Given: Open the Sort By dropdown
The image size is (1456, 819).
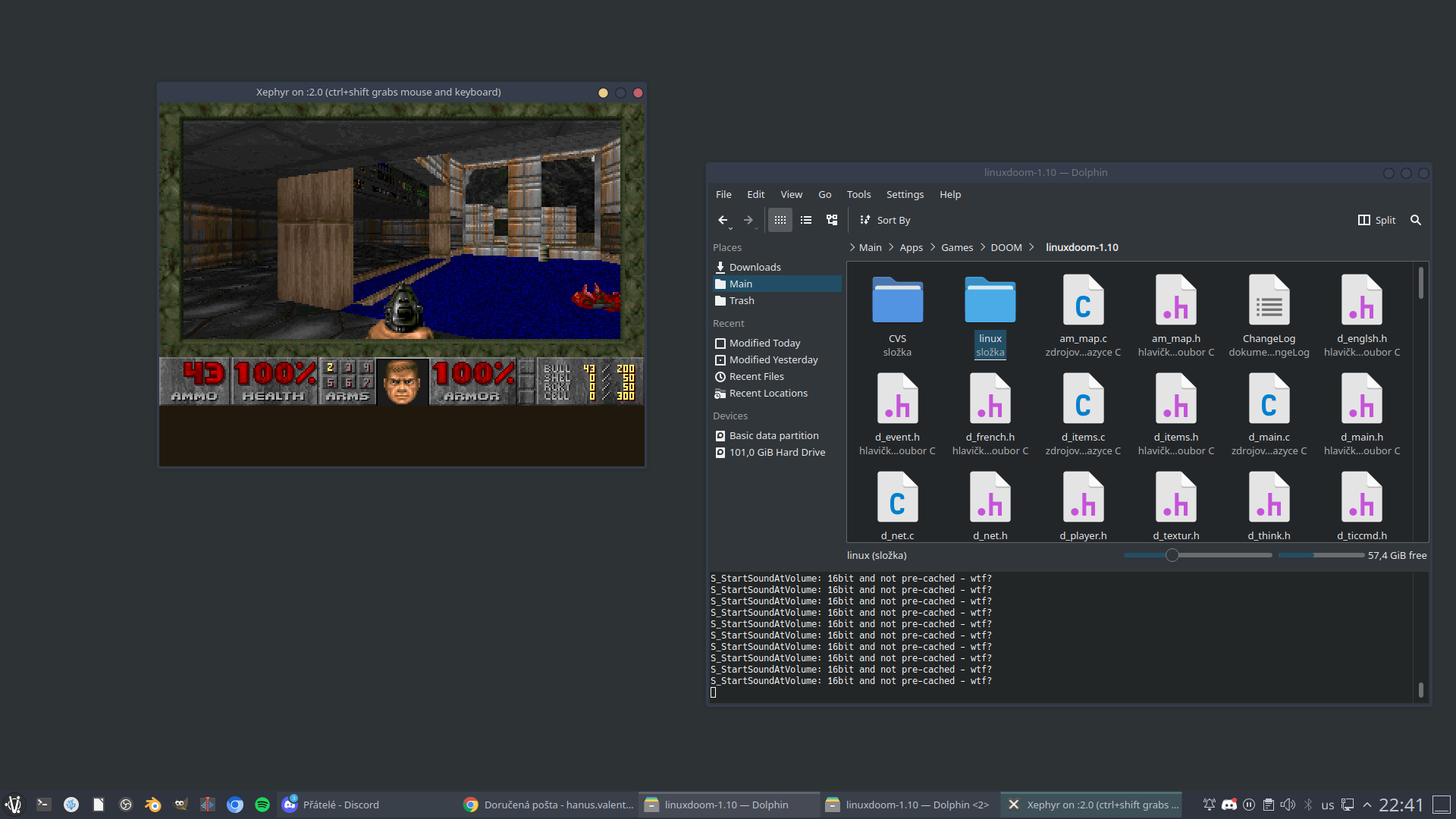Looking at the screenshot, I should click(885, 220).
